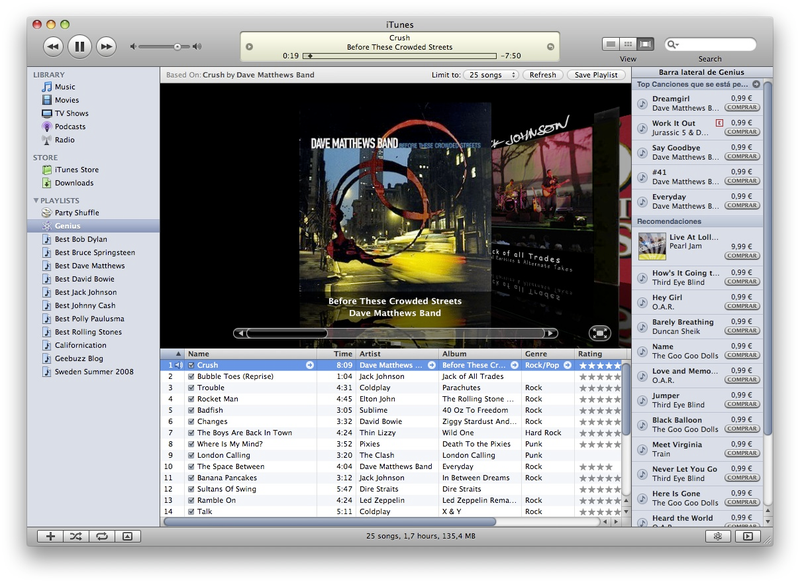Uncheck the Trouble song checkbox
The width and height of the screenshot is (800, 583).
(x=191, y=388)
